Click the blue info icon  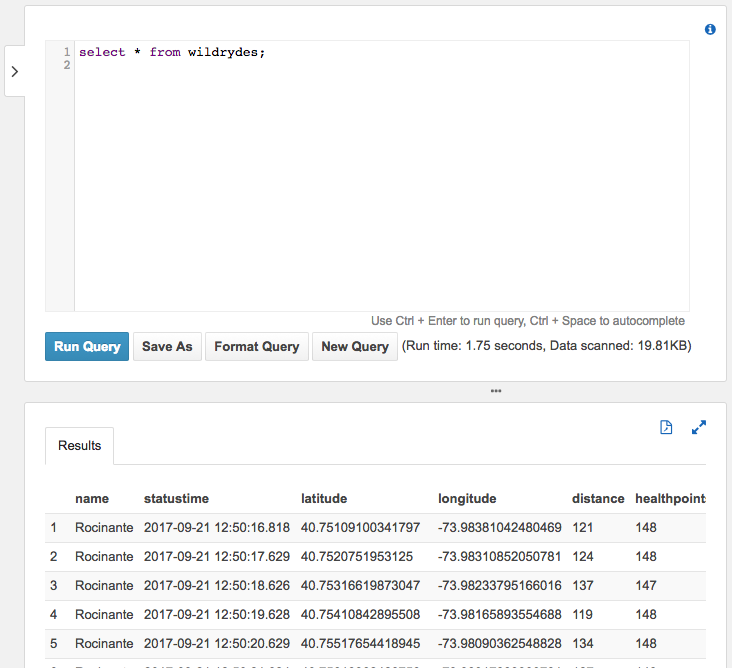(710, 29)
